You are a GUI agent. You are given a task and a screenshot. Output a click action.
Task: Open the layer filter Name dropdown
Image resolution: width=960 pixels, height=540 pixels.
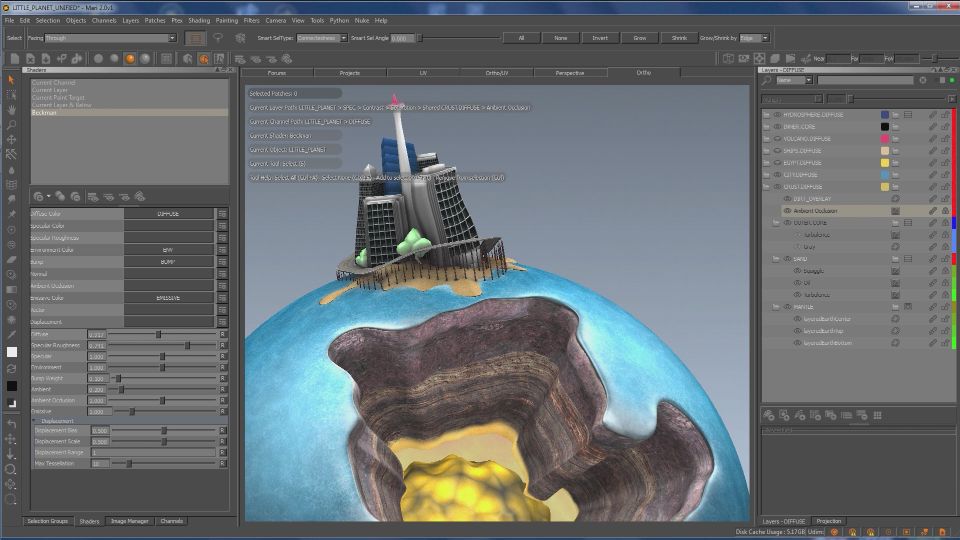(794, 80)
